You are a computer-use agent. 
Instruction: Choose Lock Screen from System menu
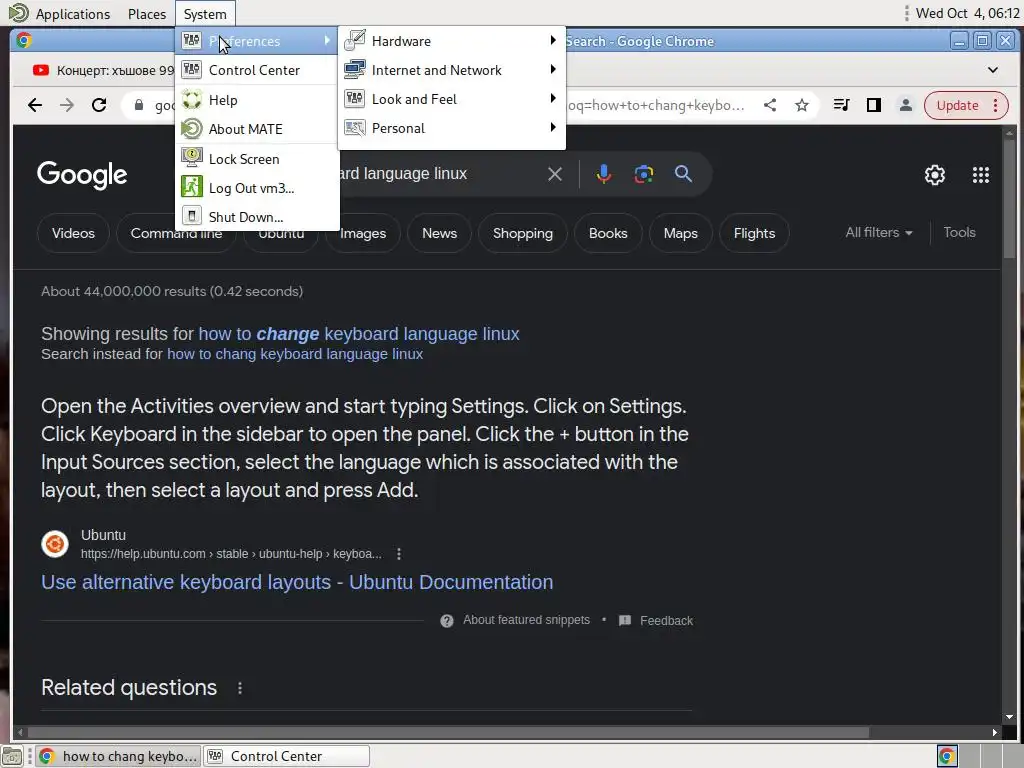[257, 159]
